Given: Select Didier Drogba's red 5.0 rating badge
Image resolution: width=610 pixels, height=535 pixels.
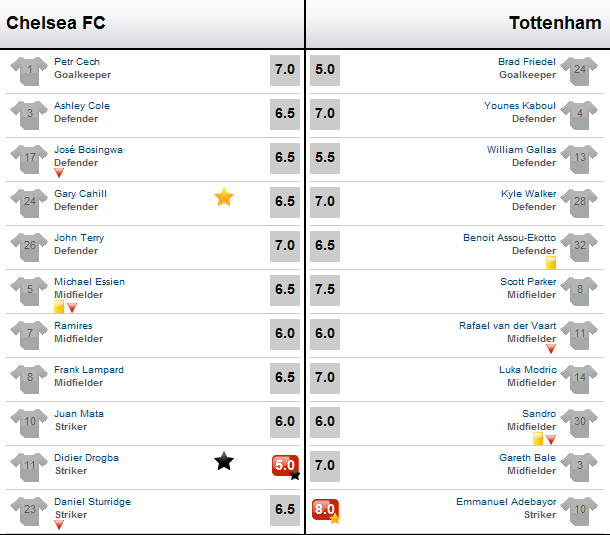Looking at the screenshot, I should point(285,465).
